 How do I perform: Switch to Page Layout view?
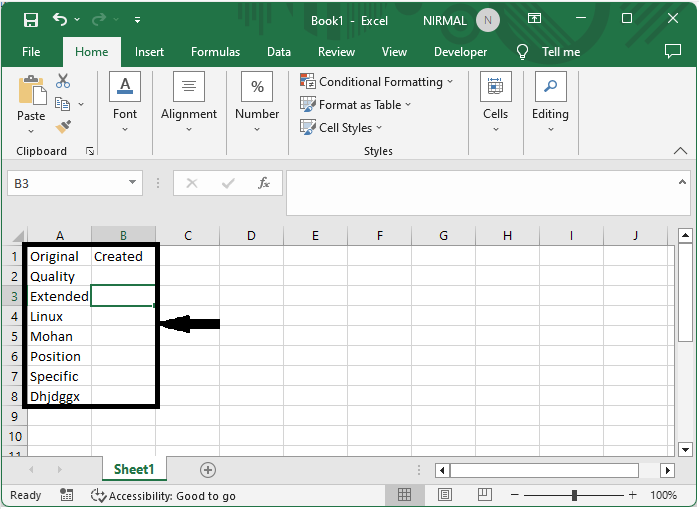pos(444,494)
